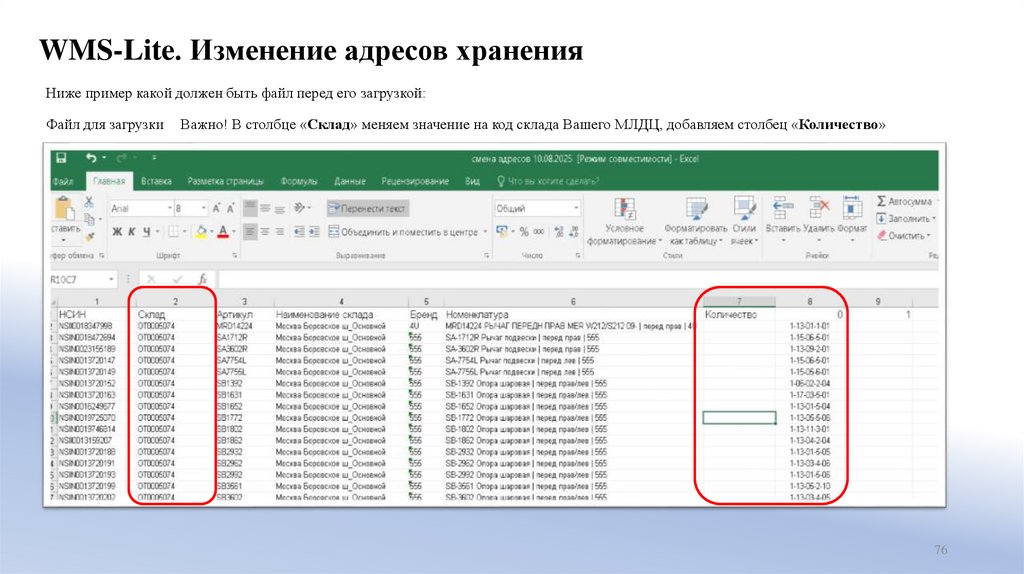Open dropdown arrow next to merge and center

point(485,232)
